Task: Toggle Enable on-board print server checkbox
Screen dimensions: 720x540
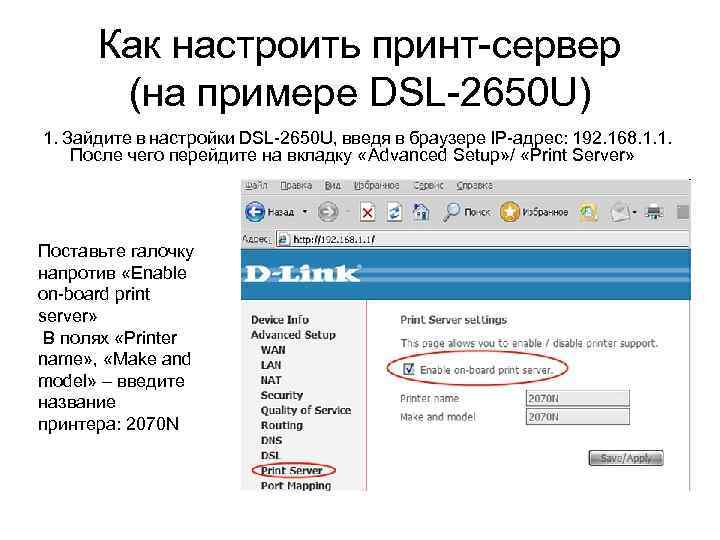Action: pyautogui.click(x=408, y=369)
